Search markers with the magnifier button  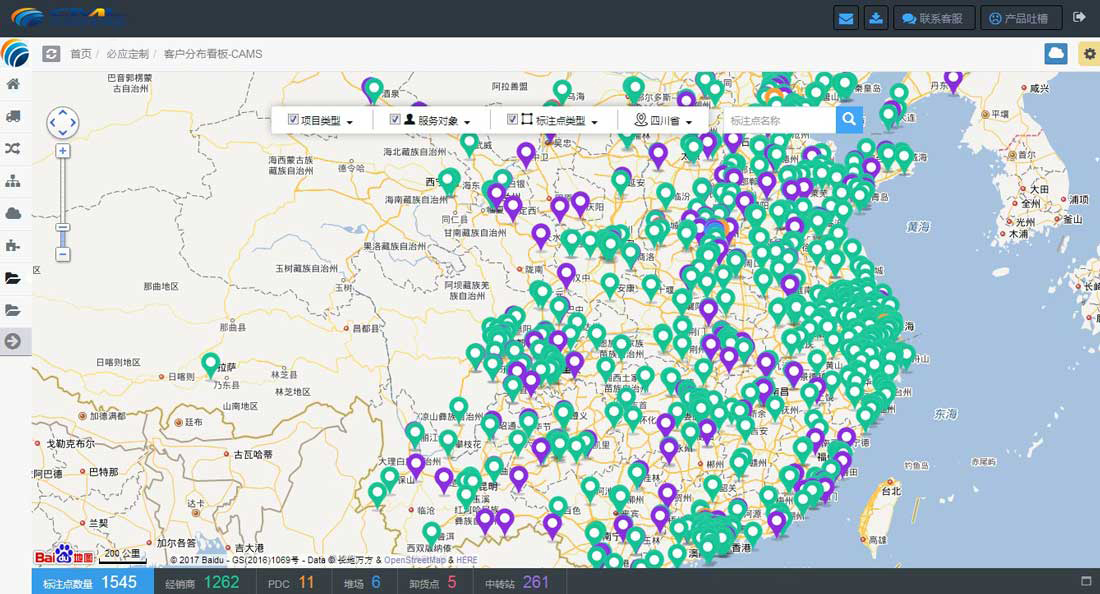tap(849, 119)
